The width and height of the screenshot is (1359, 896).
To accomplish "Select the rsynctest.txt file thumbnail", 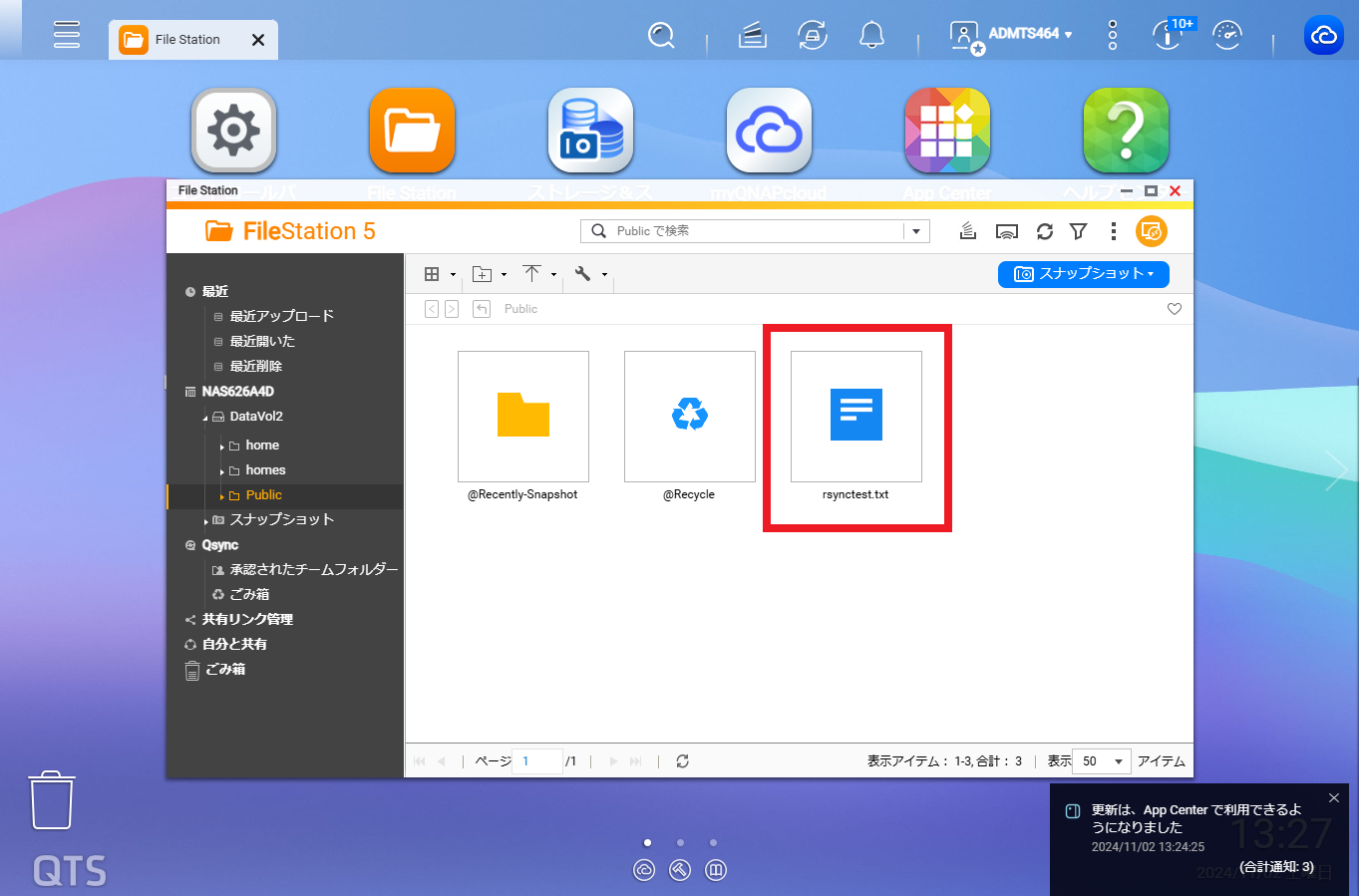I will tap(856, 417).
